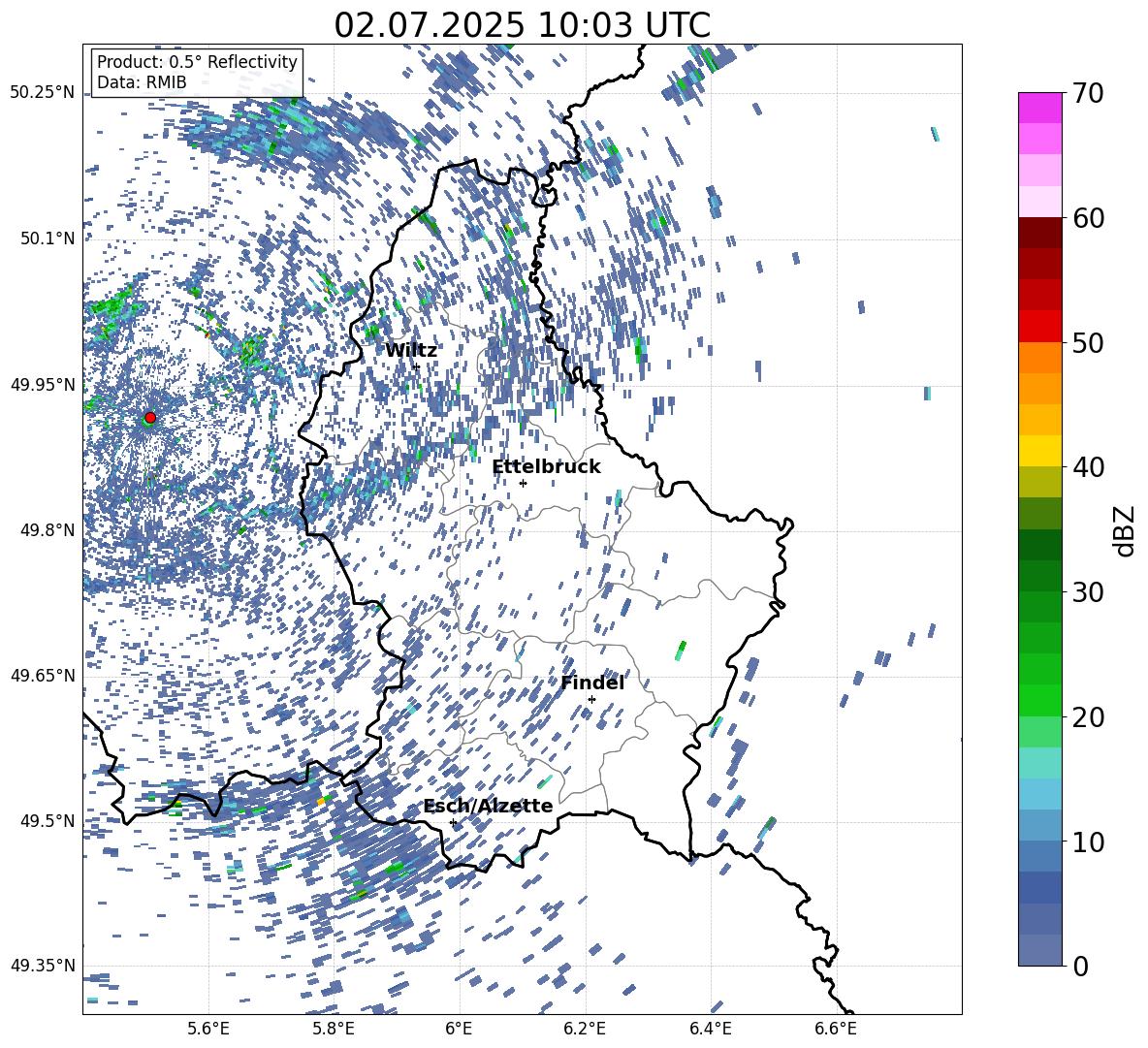This screenshot has height=1048, width=1148.
Task: Click the cross marker below Esch/Alzette
Action: (453, 822)
